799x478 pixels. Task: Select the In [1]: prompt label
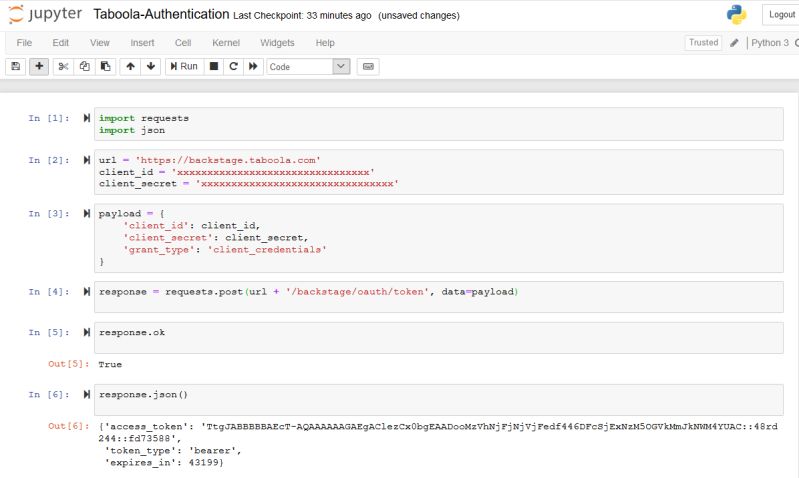pos(49,118)
